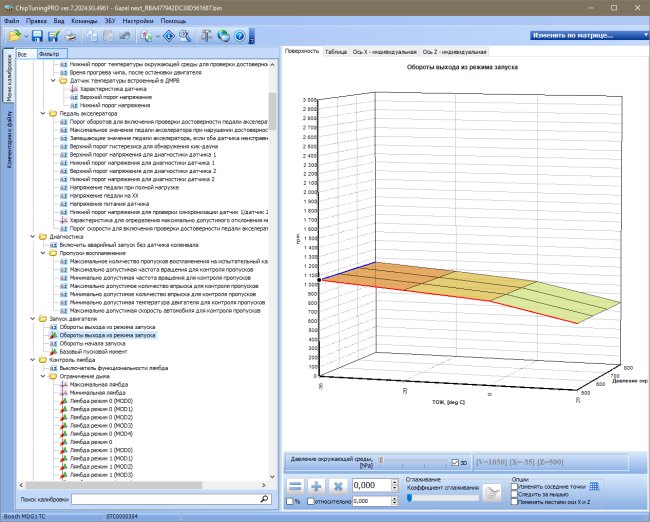Open the 'ЭБУ' menu
This screenshot has width=650, height=522.
[110, 21]
